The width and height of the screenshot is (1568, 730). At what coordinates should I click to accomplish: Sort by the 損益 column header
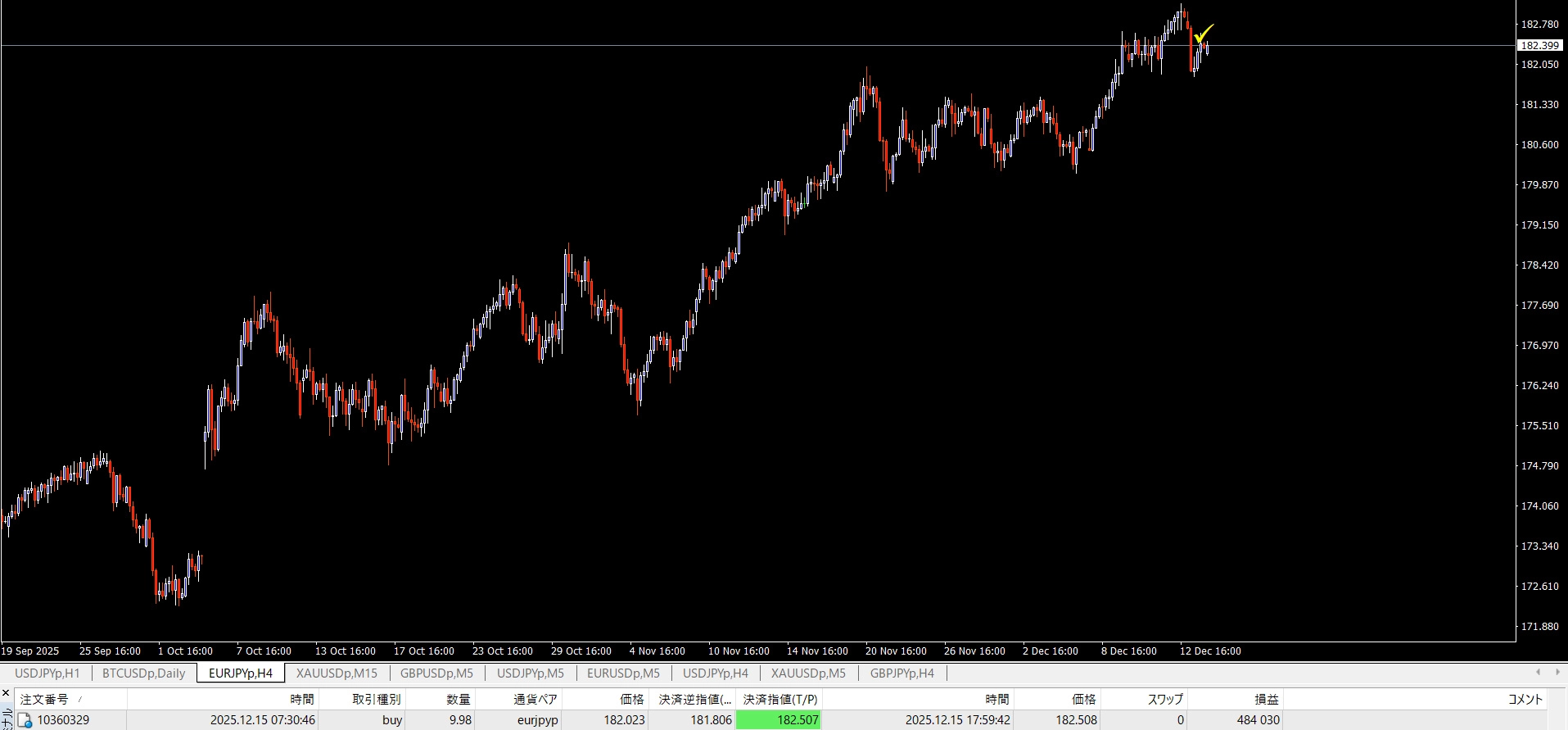click(x=1266, y=699)
